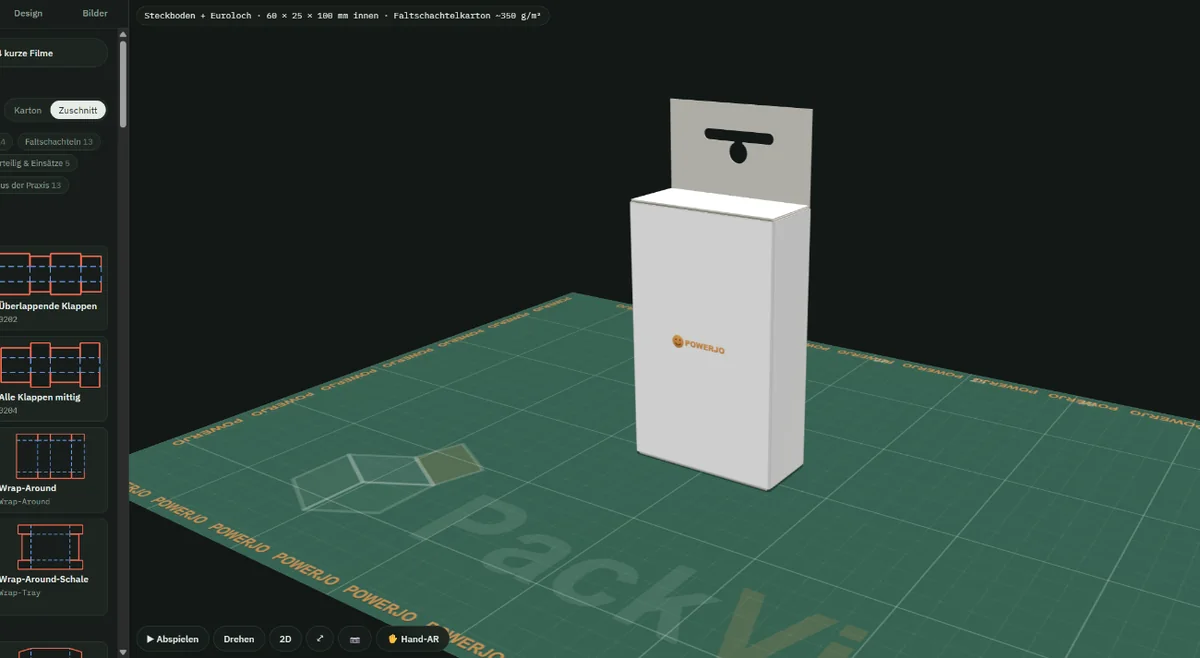Switch to Zuschnitt mode
Image resolution: width=1200 pixels, height=658 pixels.
(x=78, y=110)
